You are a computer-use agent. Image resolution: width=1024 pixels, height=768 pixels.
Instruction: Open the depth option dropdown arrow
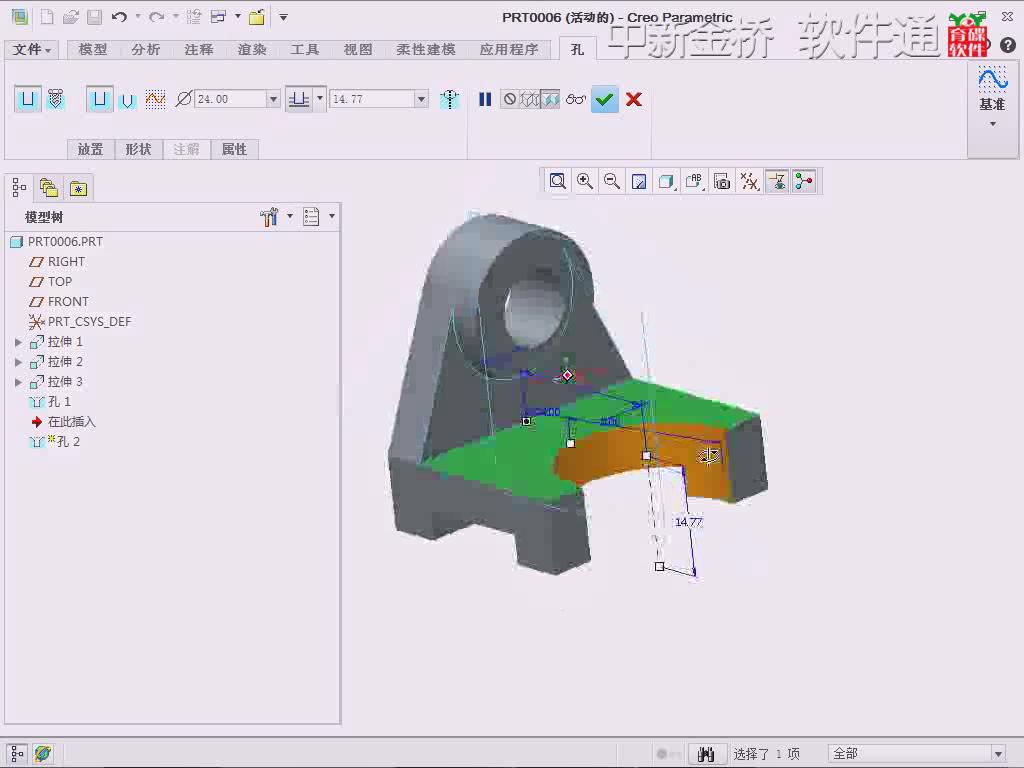(320, 99)
